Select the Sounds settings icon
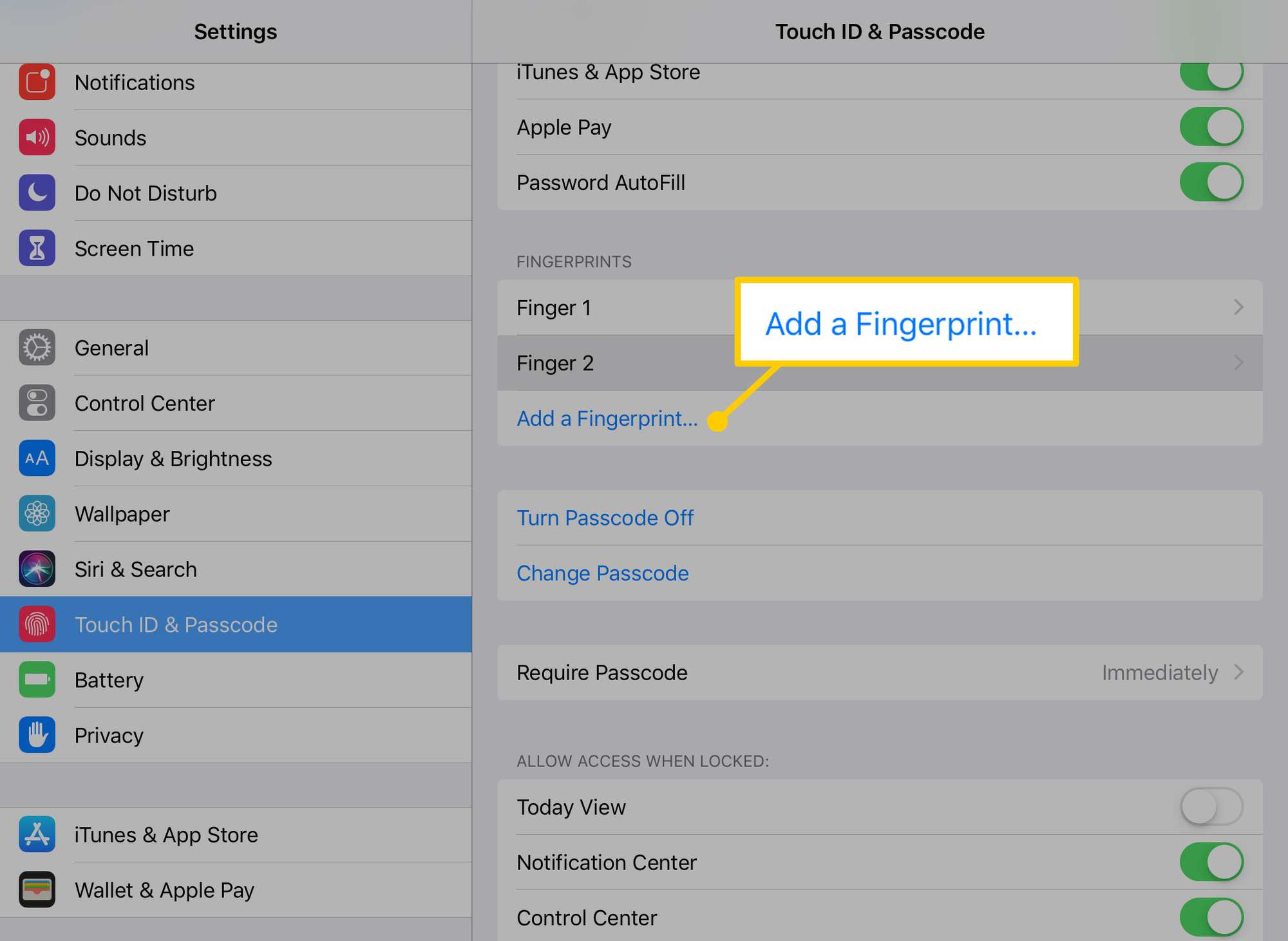Viewport: 1288px width, 941px height. pos(35,138)
